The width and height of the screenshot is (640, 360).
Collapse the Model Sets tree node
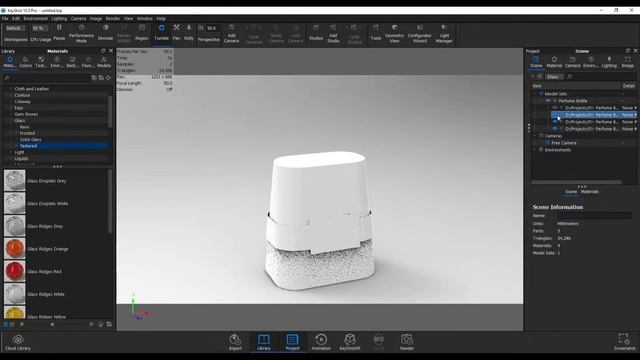535,94
